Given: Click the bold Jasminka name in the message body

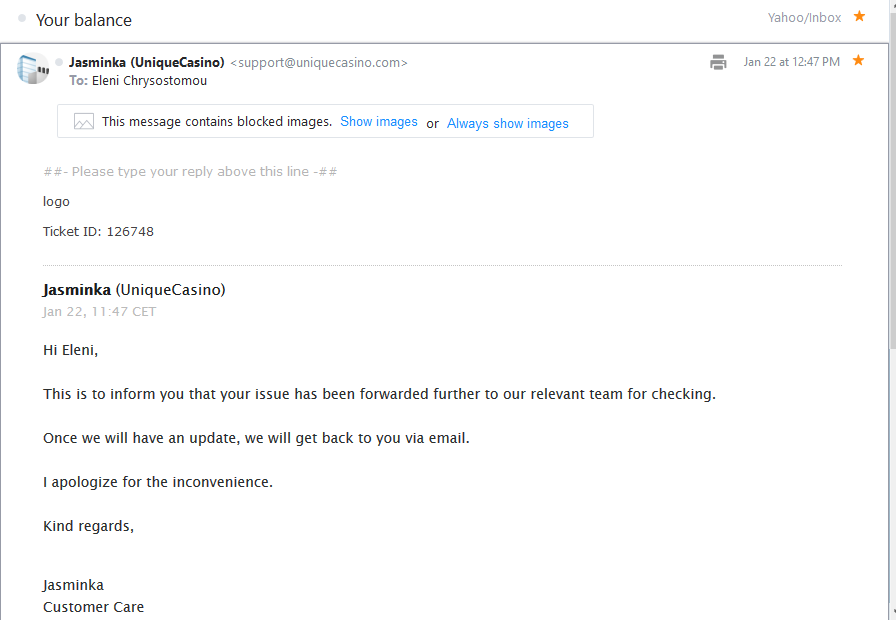Looking at the screenshot, I should tap(77, 290).
